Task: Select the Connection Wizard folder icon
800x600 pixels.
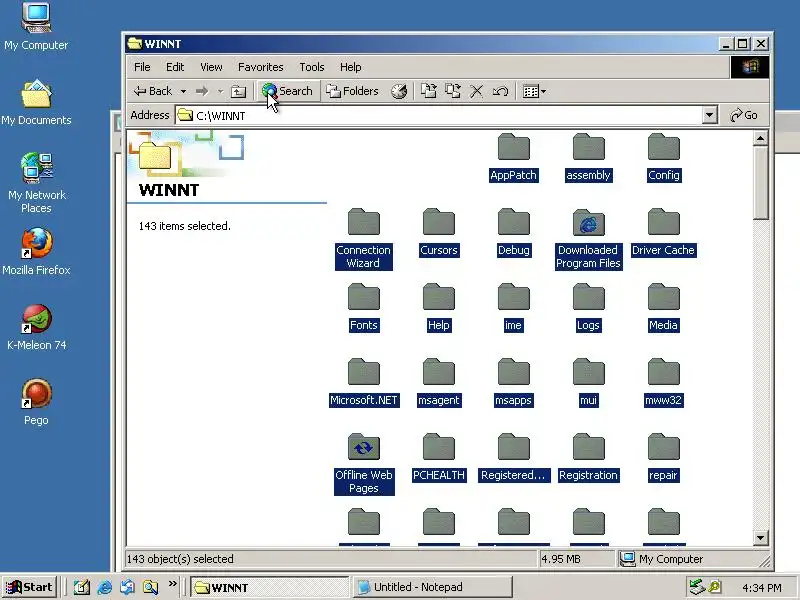Action: [363, 222]
